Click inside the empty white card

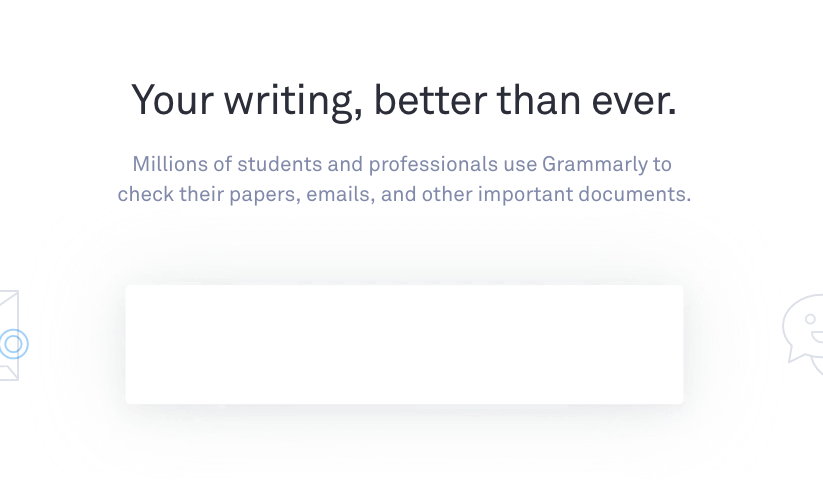(404, 344)
